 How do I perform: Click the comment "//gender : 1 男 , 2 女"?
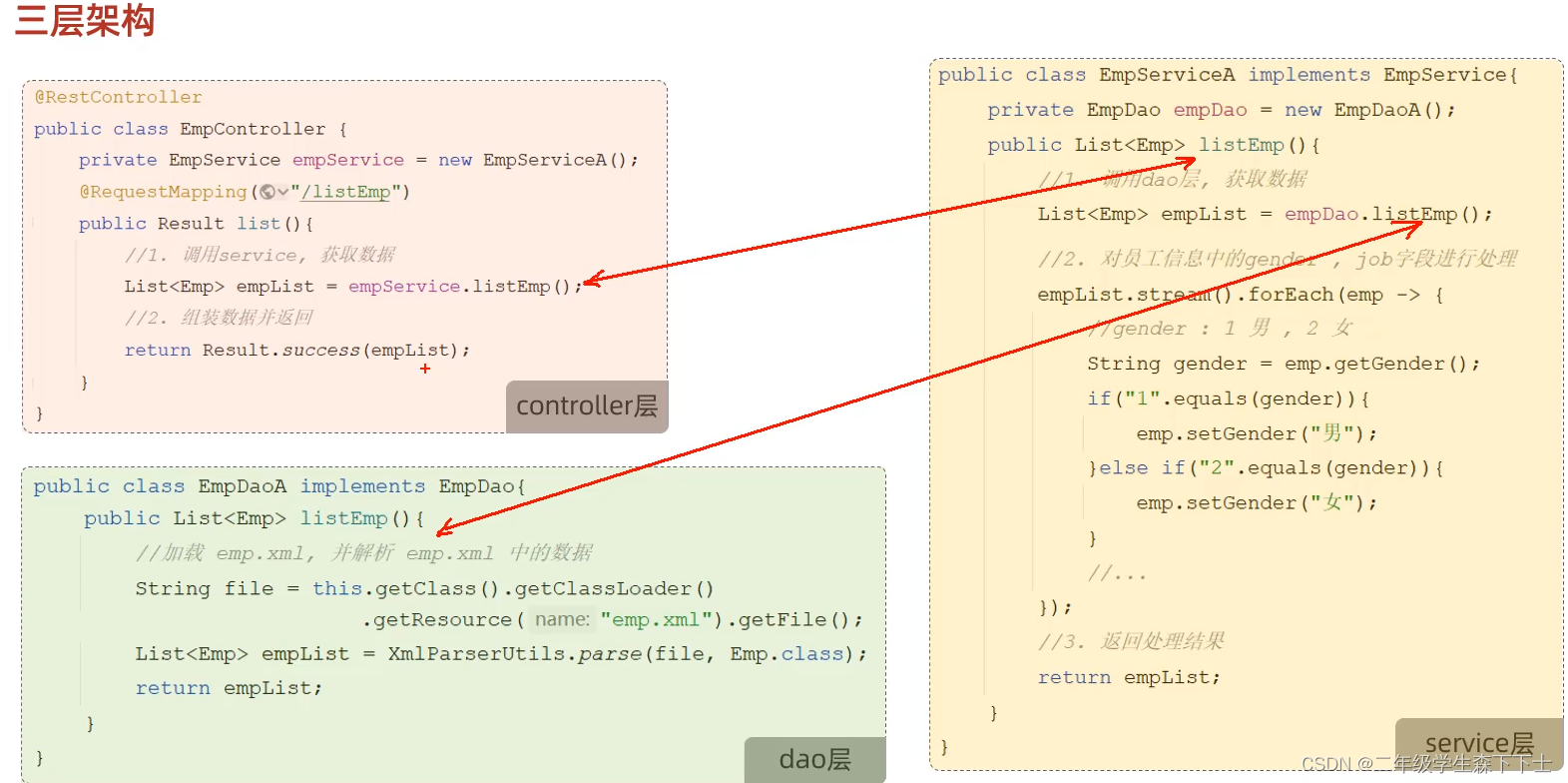coord(1221,329)
